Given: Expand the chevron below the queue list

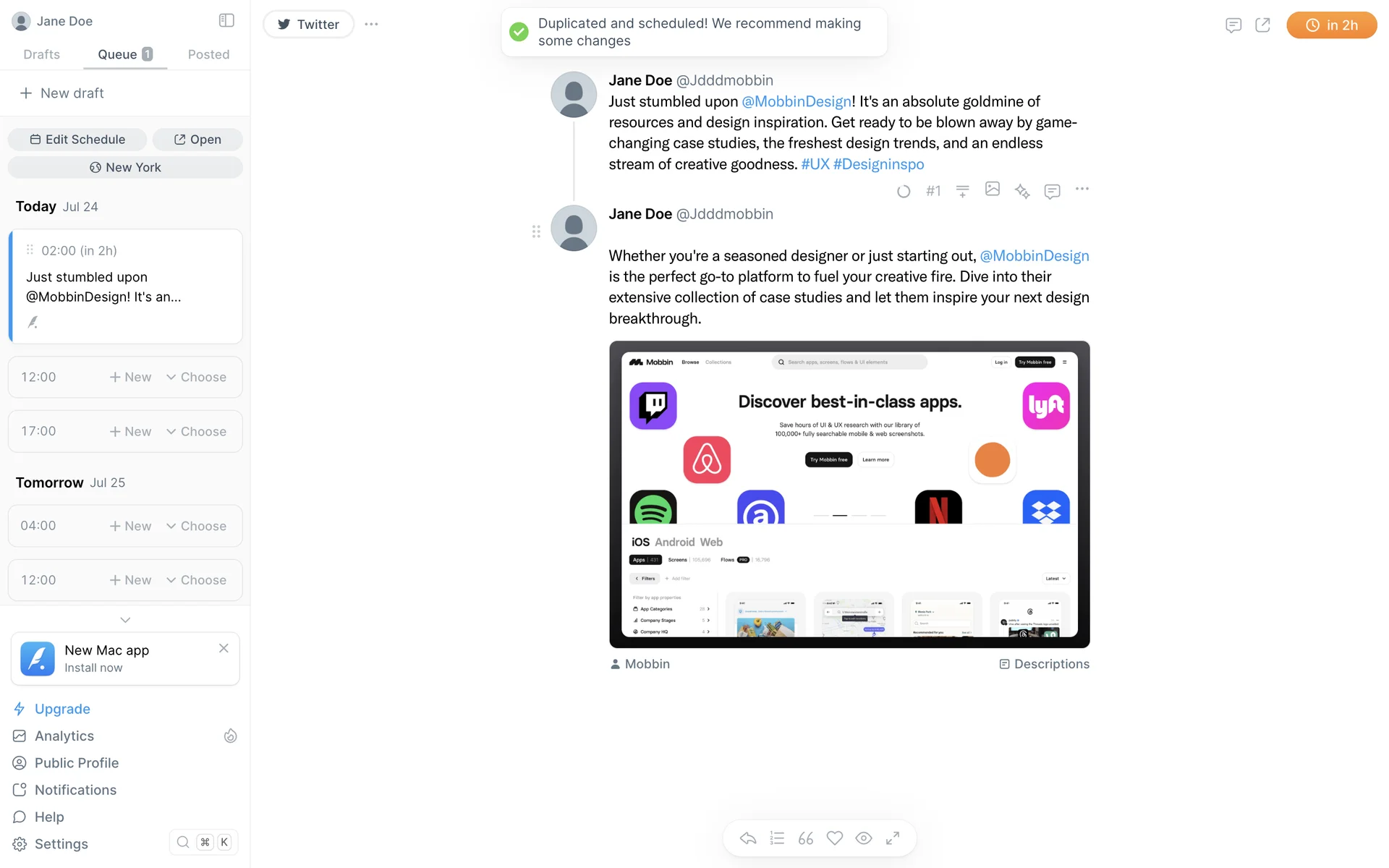Looking at the screenshot, I should click(x=125, y=620).
